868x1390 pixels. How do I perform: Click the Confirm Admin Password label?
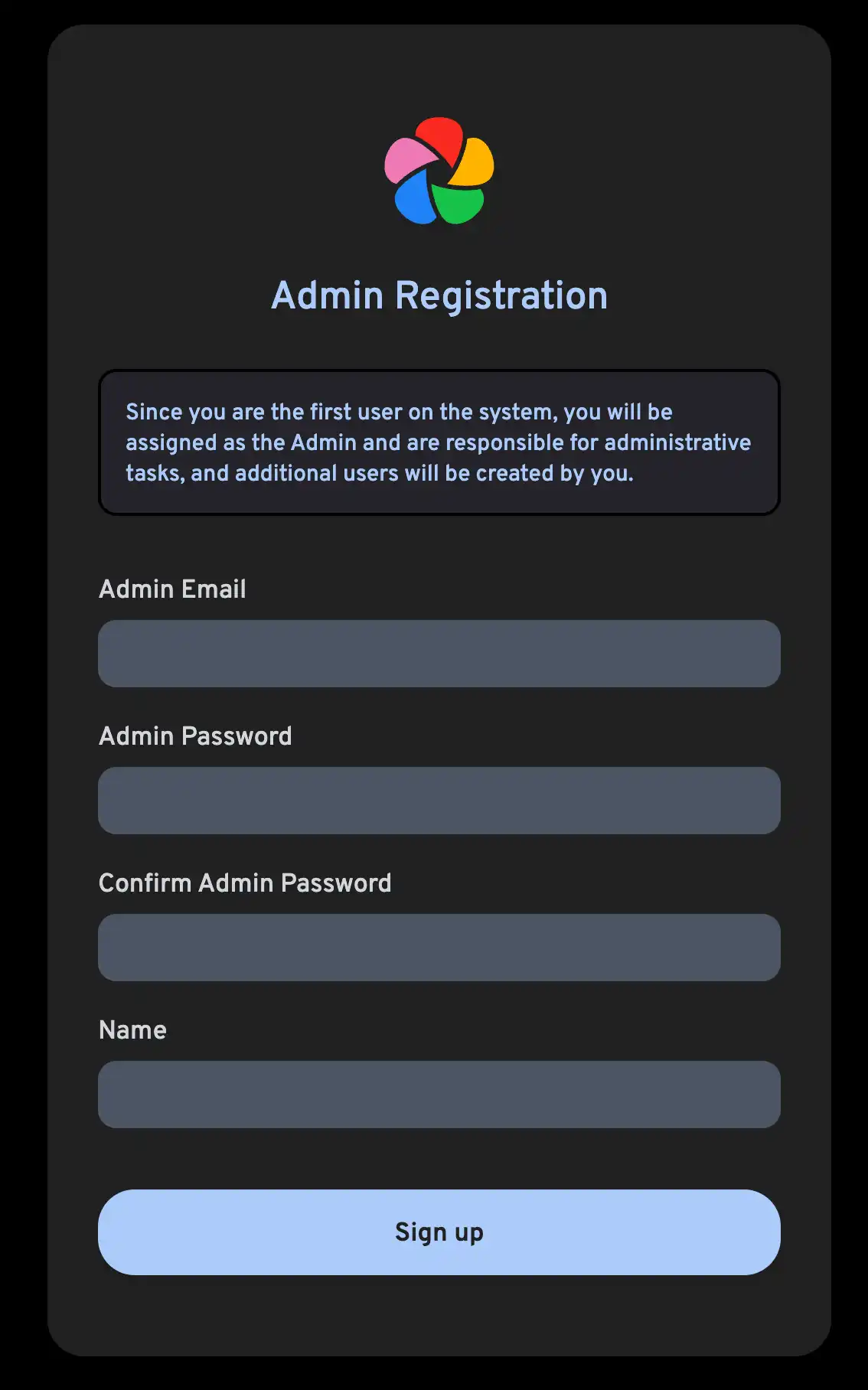pos(246,883)
